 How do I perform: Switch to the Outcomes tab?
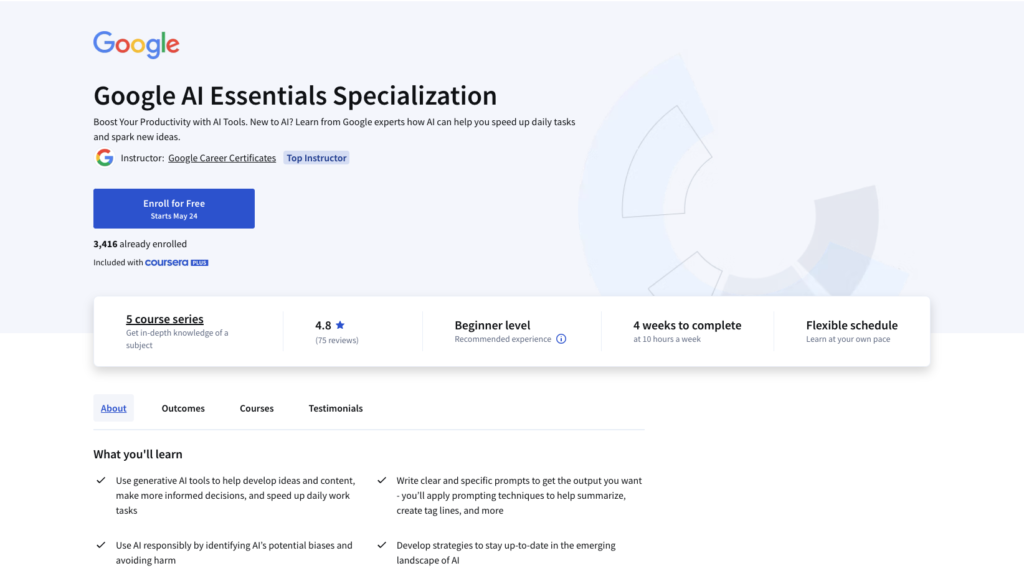pyautogui.click(x=183, y=408)
